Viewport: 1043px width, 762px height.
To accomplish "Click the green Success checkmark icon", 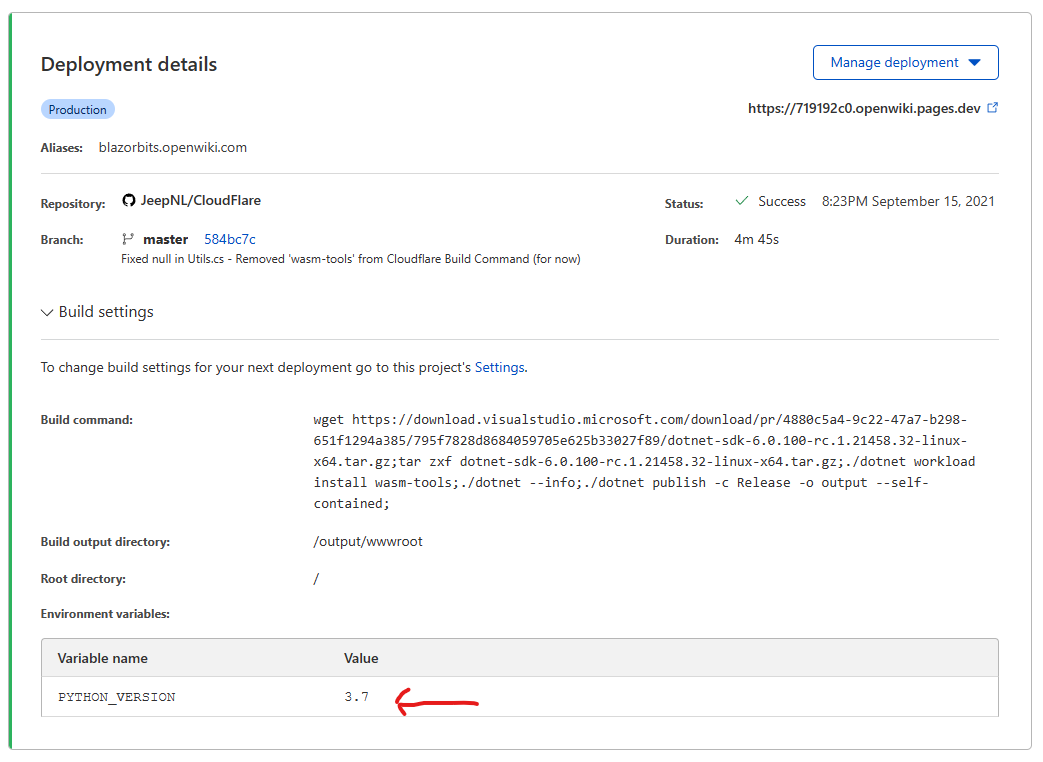I will (742, 201).
